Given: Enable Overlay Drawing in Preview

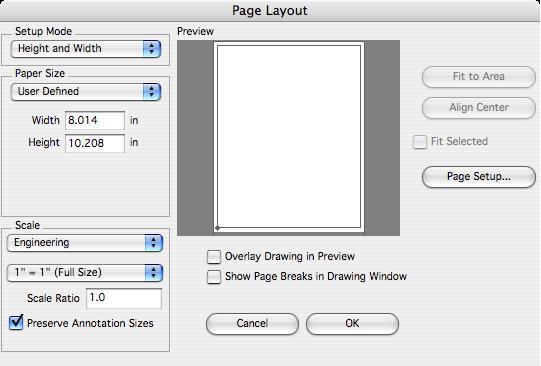Looking at the screenshot, I should point(214,257).
